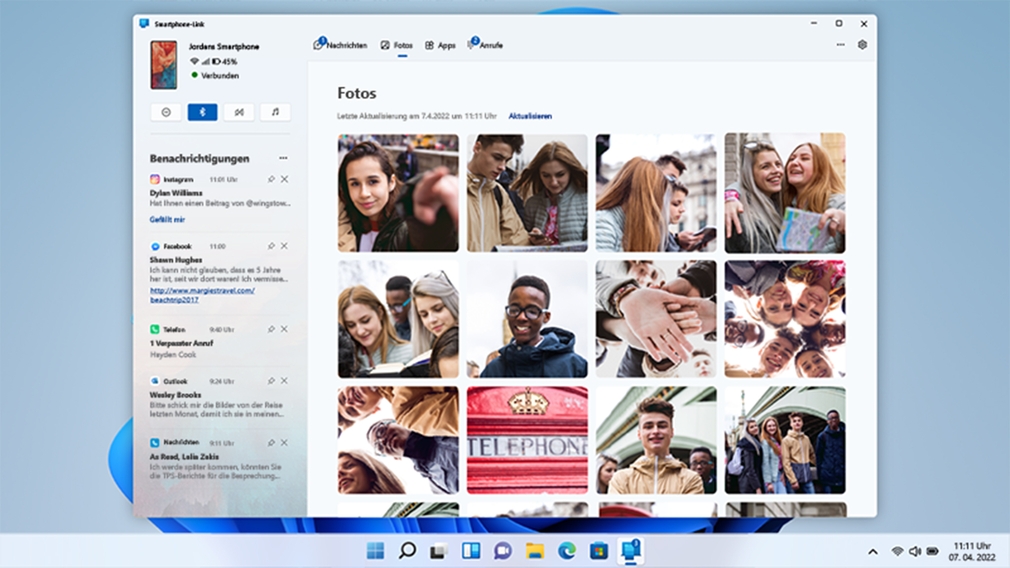
Task: Dismiss the Facebook notification
Action: 285,246
